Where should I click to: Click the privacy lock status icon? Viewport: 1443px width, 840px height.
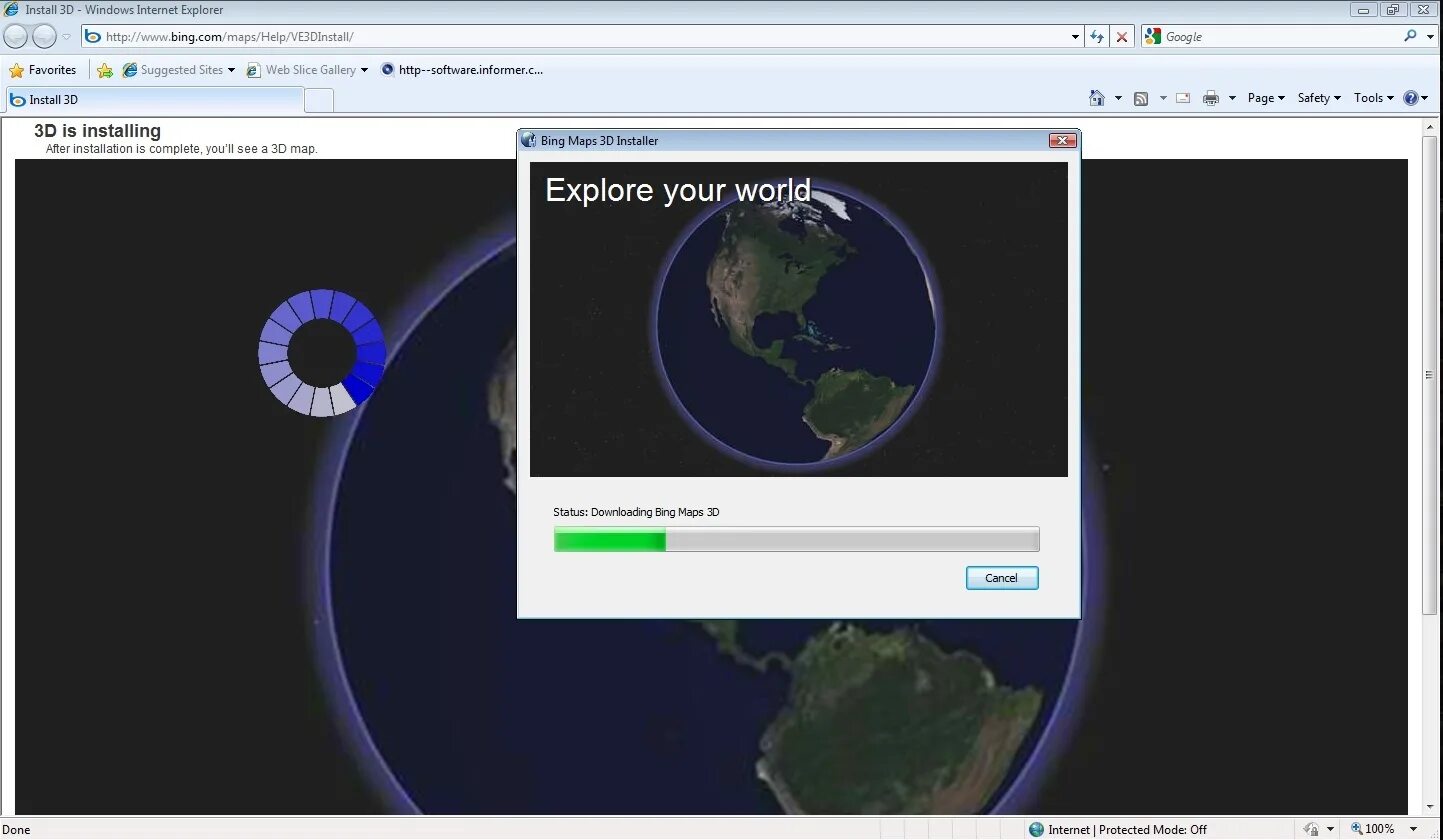(1311, 830)
